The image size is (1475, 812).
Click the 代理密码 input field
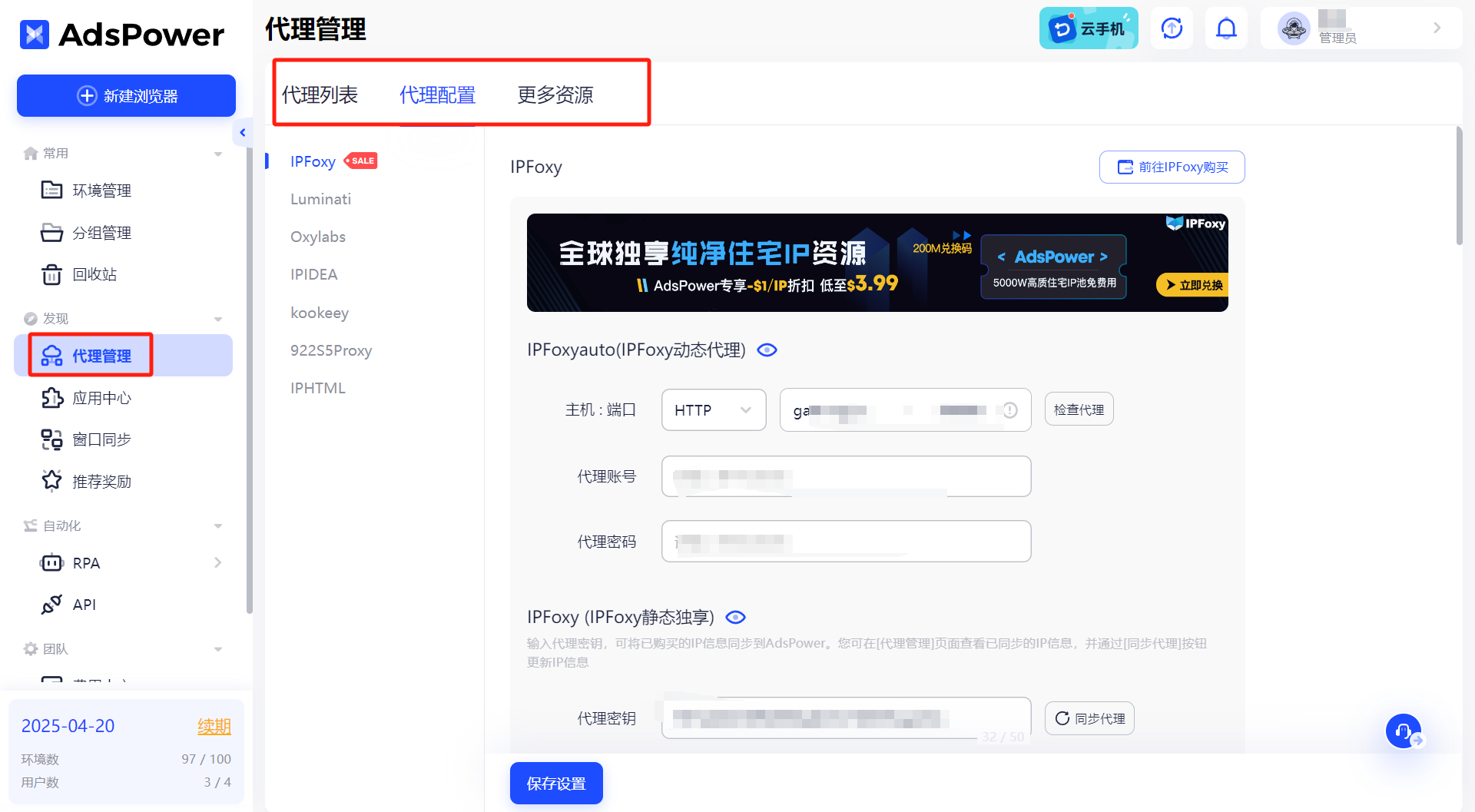click(846, 541)
